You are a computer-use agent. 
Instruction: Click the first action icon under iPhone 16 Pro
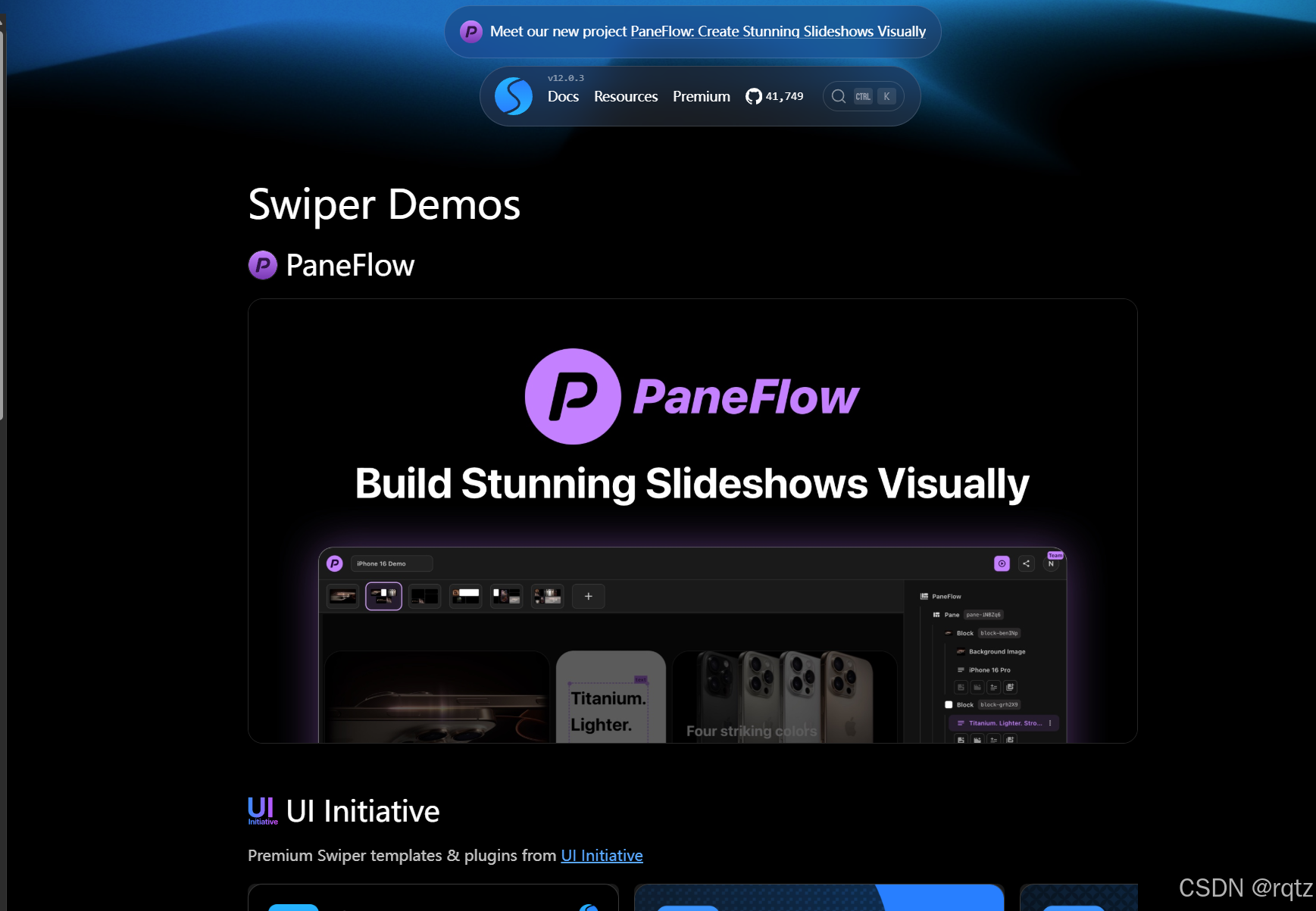pyautogui.click(x=961, y=688)
